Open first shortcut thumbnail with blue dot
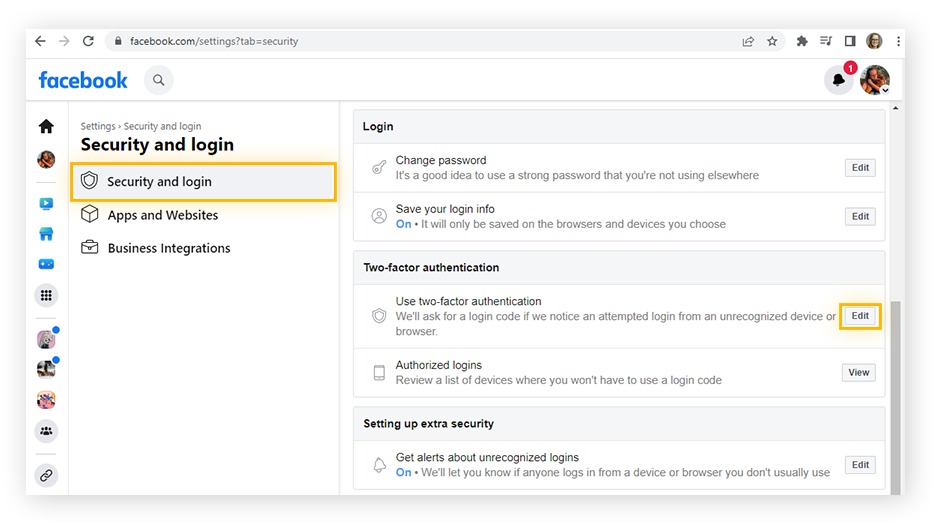 (x=46, y=340)
